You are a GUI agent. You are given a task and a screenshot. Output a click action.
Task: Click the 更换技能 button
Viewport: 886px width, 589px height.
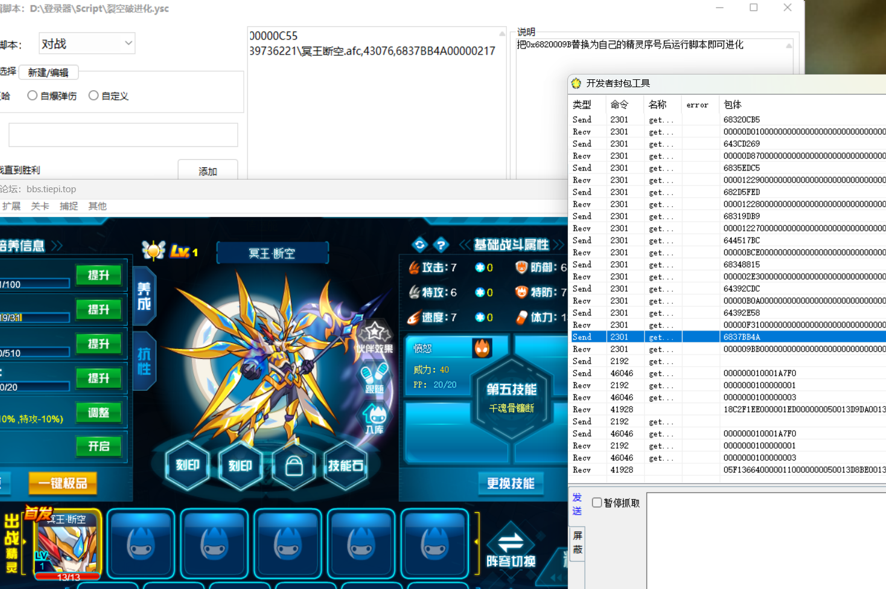point(511,484)
